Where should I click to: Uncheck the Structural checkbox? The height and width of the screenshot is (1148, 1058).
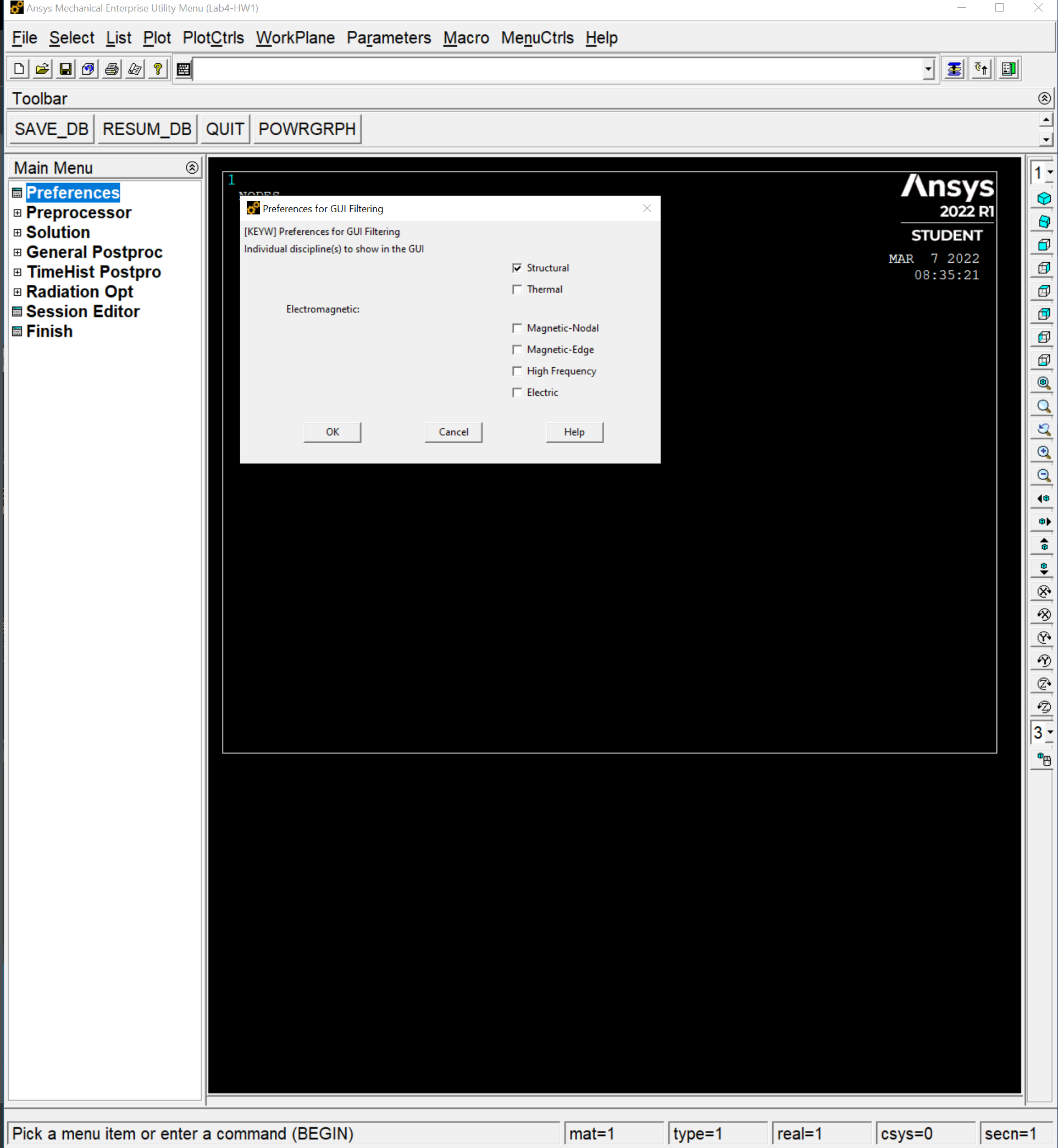pos(517,268)
